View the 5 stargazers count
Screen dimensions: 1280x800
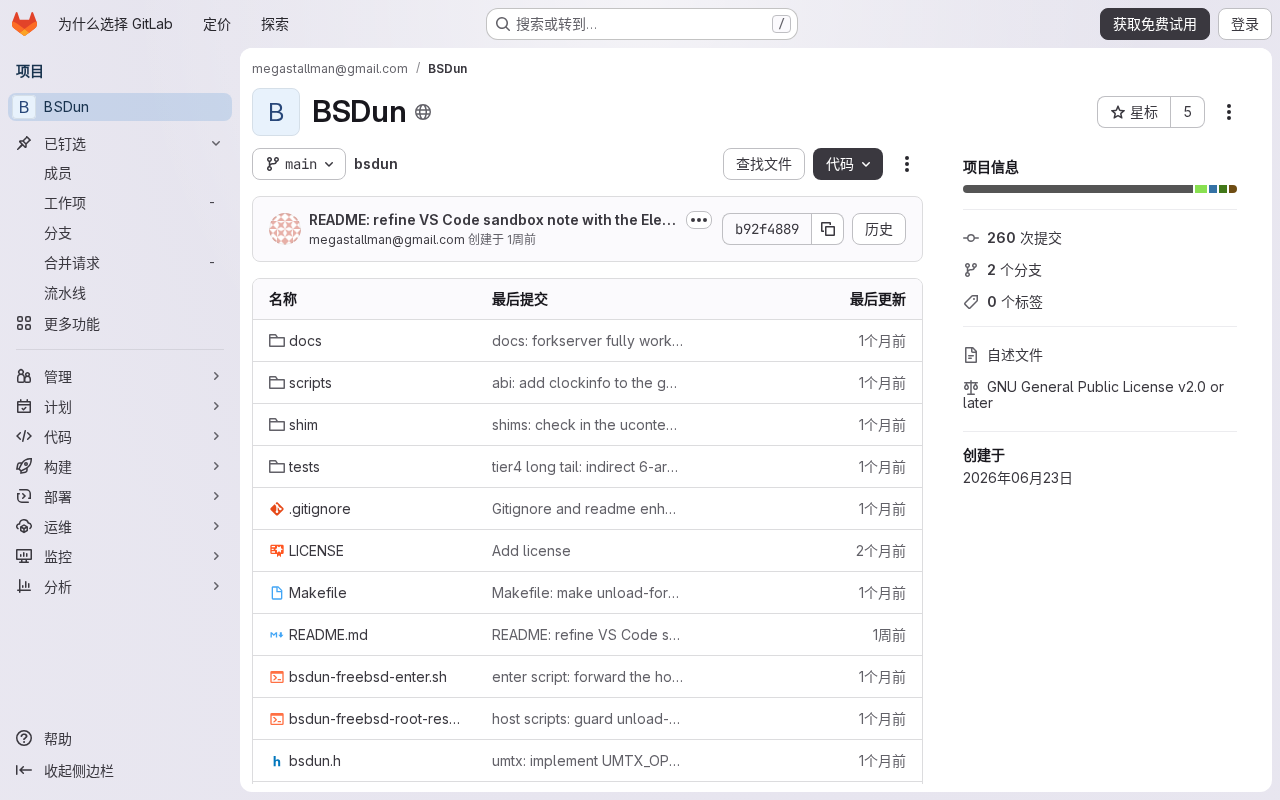pos(1188,112)
